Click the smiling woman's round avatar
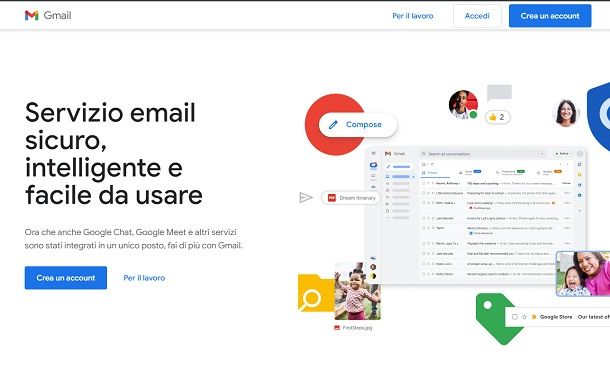The width and height of the screenshot is (610, 385). click(566, 113)
